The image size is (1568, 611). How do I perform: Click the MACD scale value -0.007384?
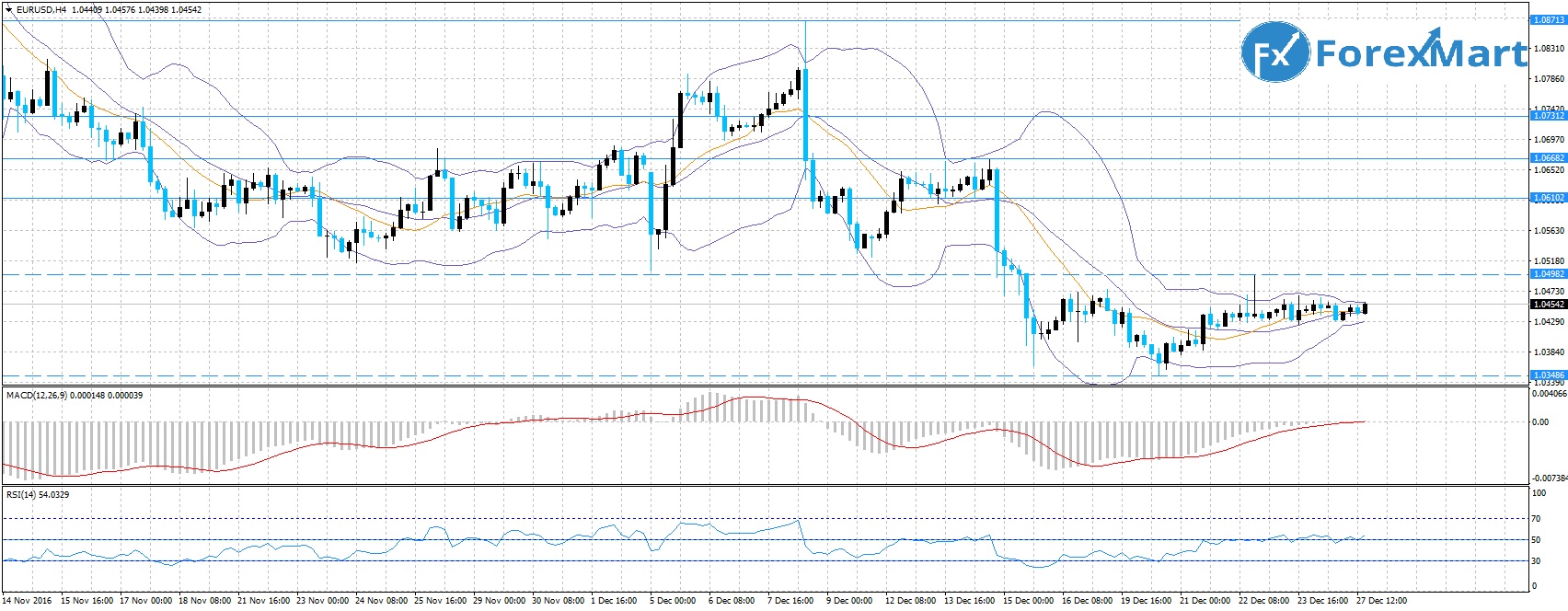[1550, 478]
